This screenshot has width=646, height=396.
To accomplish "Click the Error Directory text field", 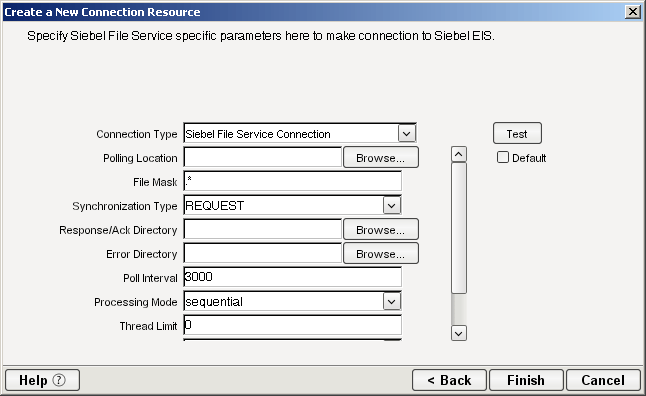I will coord(262,253).
